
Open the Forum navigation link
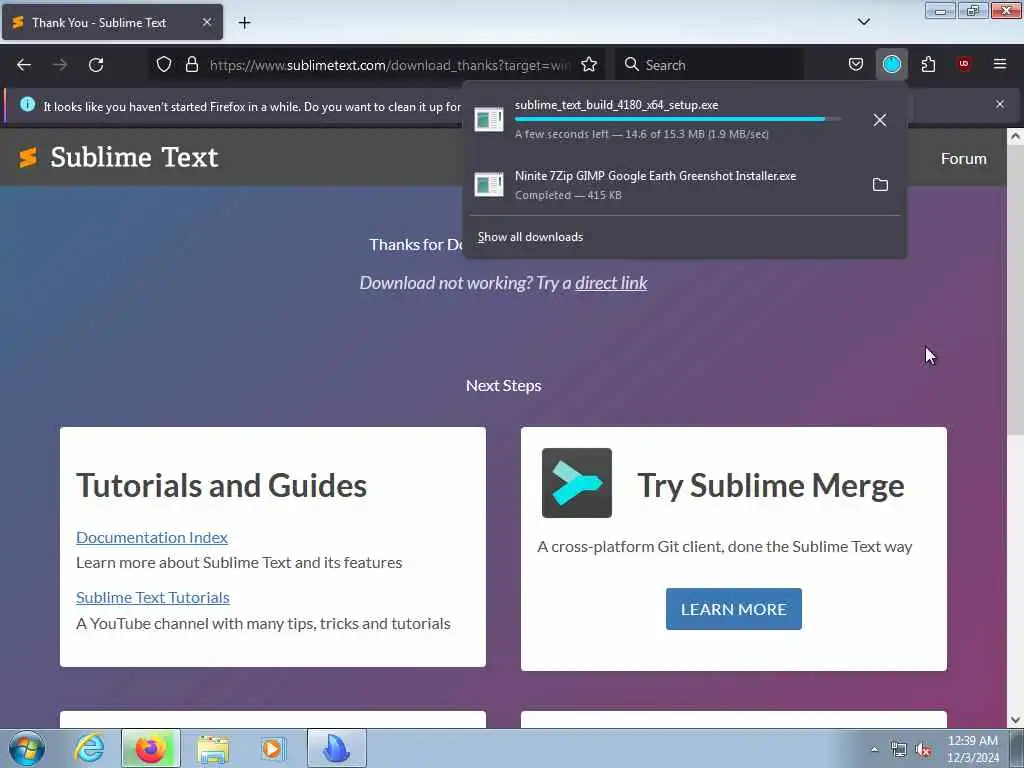coord(963,159)
